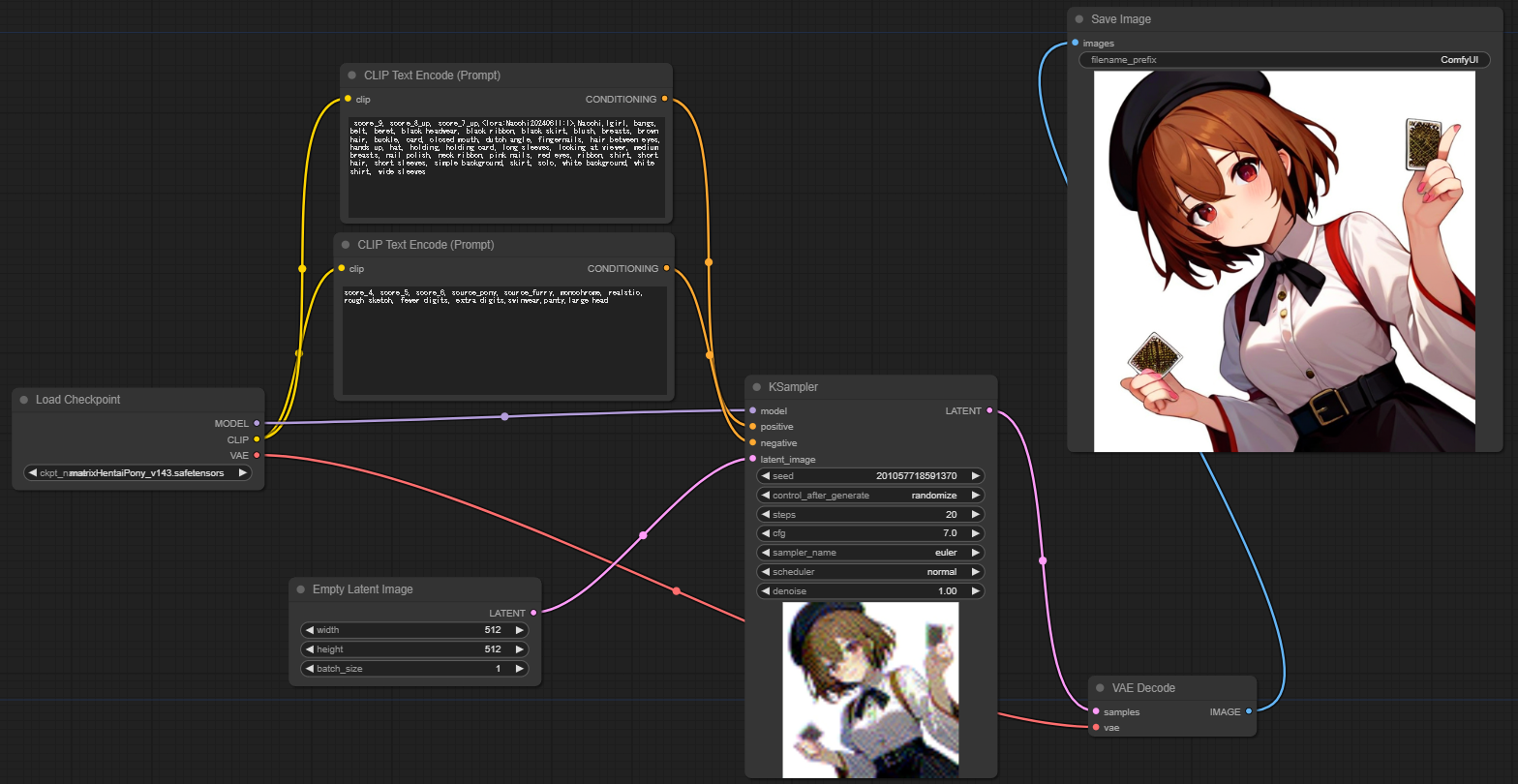Select the midpoint dot on the pink latent_image link
Viewport: 1518px width, 784px height.
coord(643,534)
